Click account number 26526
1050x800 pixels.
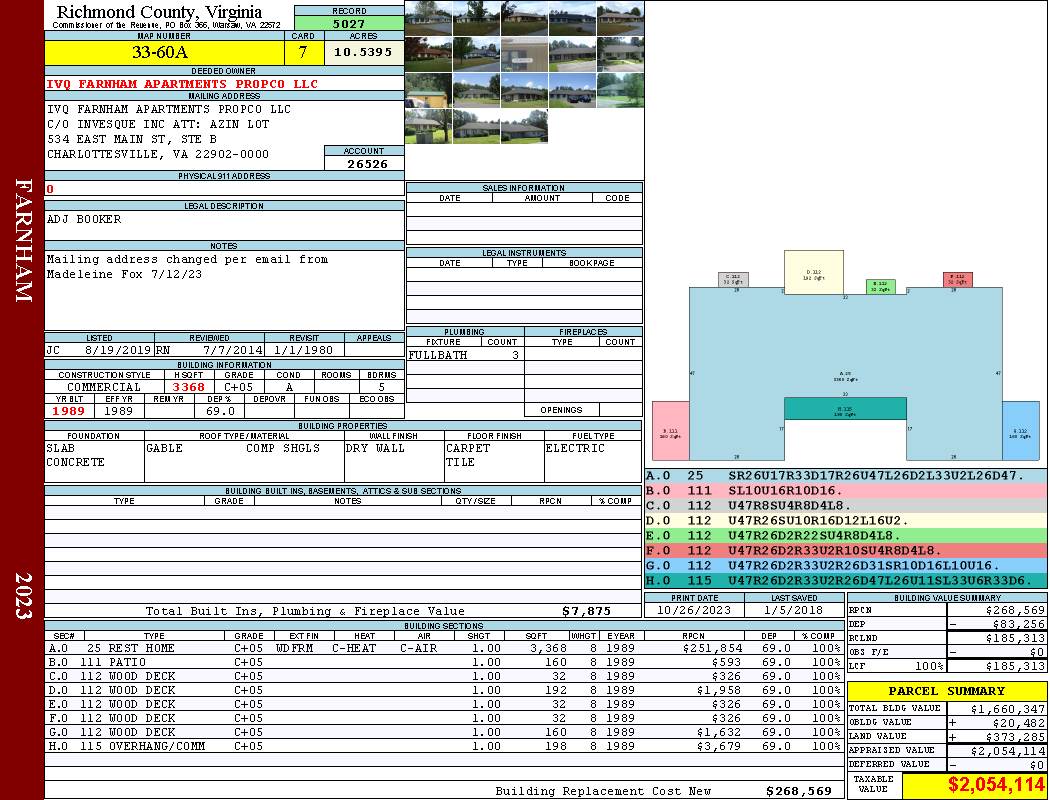(x=367, y=163)
